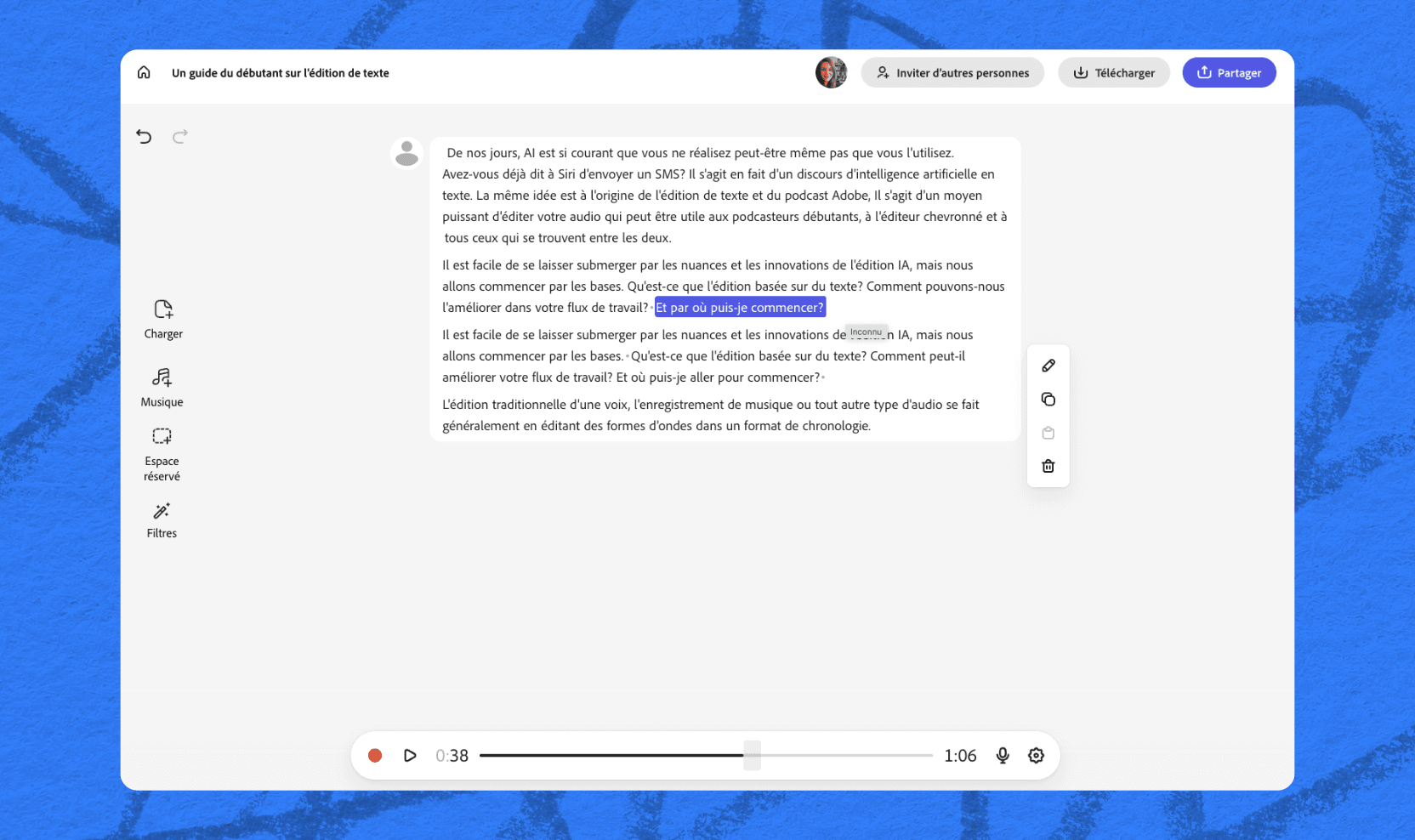Open the Charger upload tool
Screen dimensions: 1415x840
[162, 319]
